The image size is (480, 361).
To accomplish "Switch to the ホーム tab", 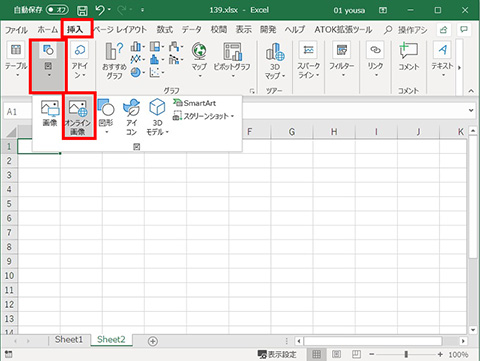I will pyautogui.click(x=47, y=30).
